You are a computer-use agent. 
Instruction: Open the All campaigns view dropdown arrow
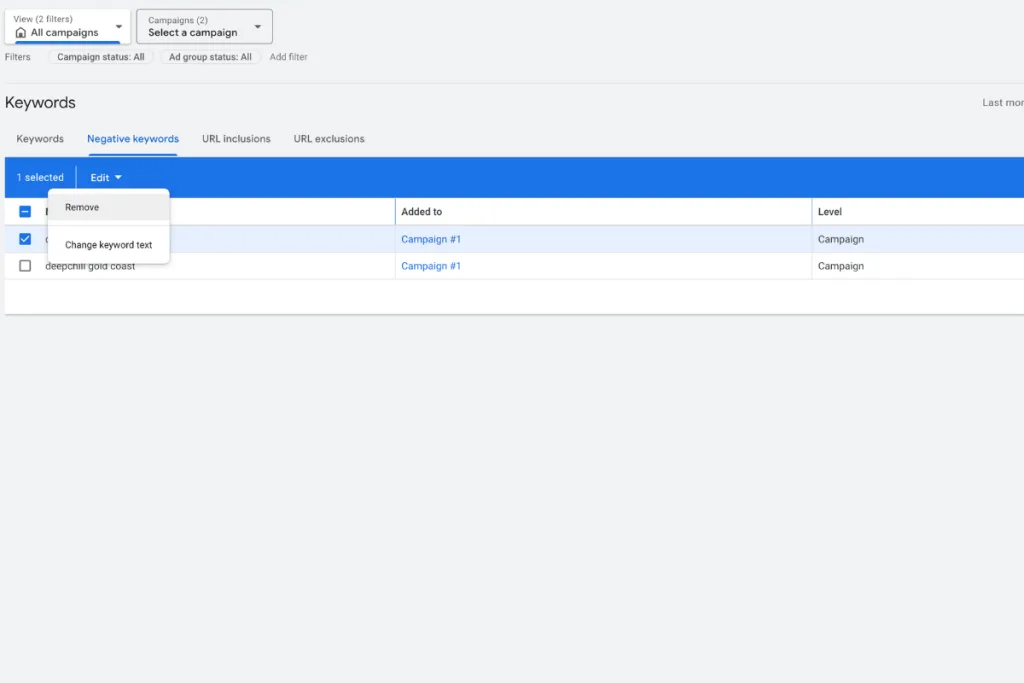119,27
